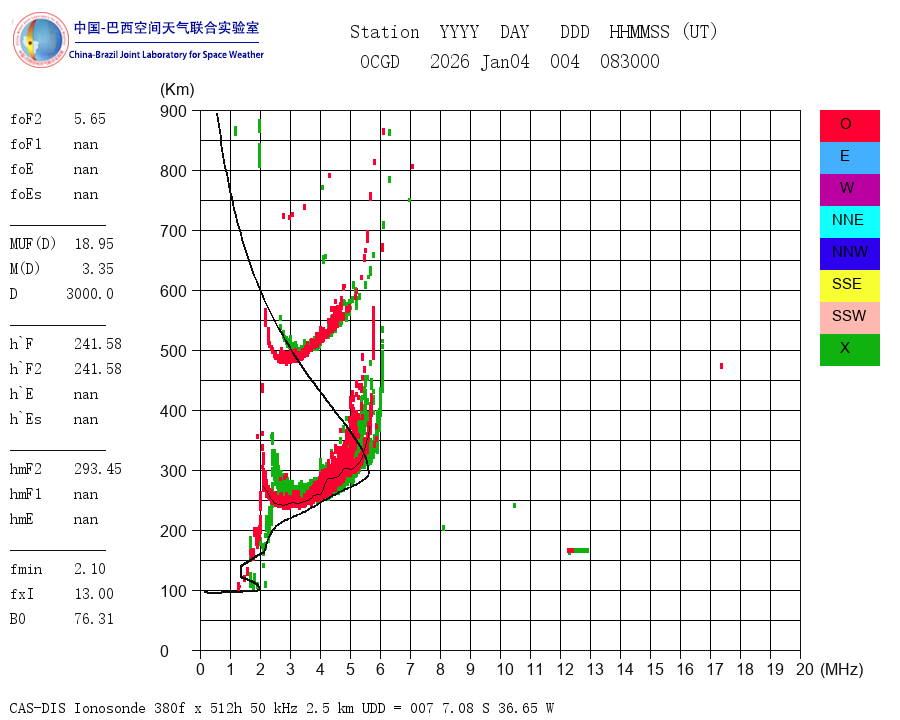Click the 900 altitude axis tick label
Viewport: 900px width, 720px height.
173,111
